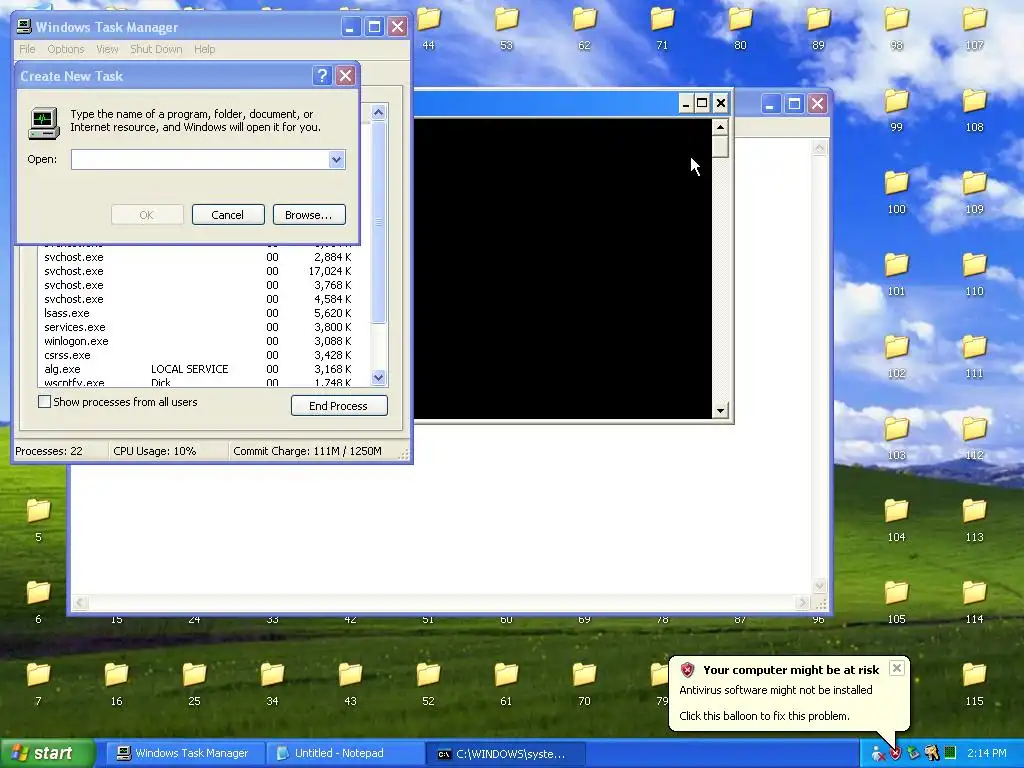This screenshot has width=1024, height=768.
Task: Close the Create New Task dialog
Action: 345,76
